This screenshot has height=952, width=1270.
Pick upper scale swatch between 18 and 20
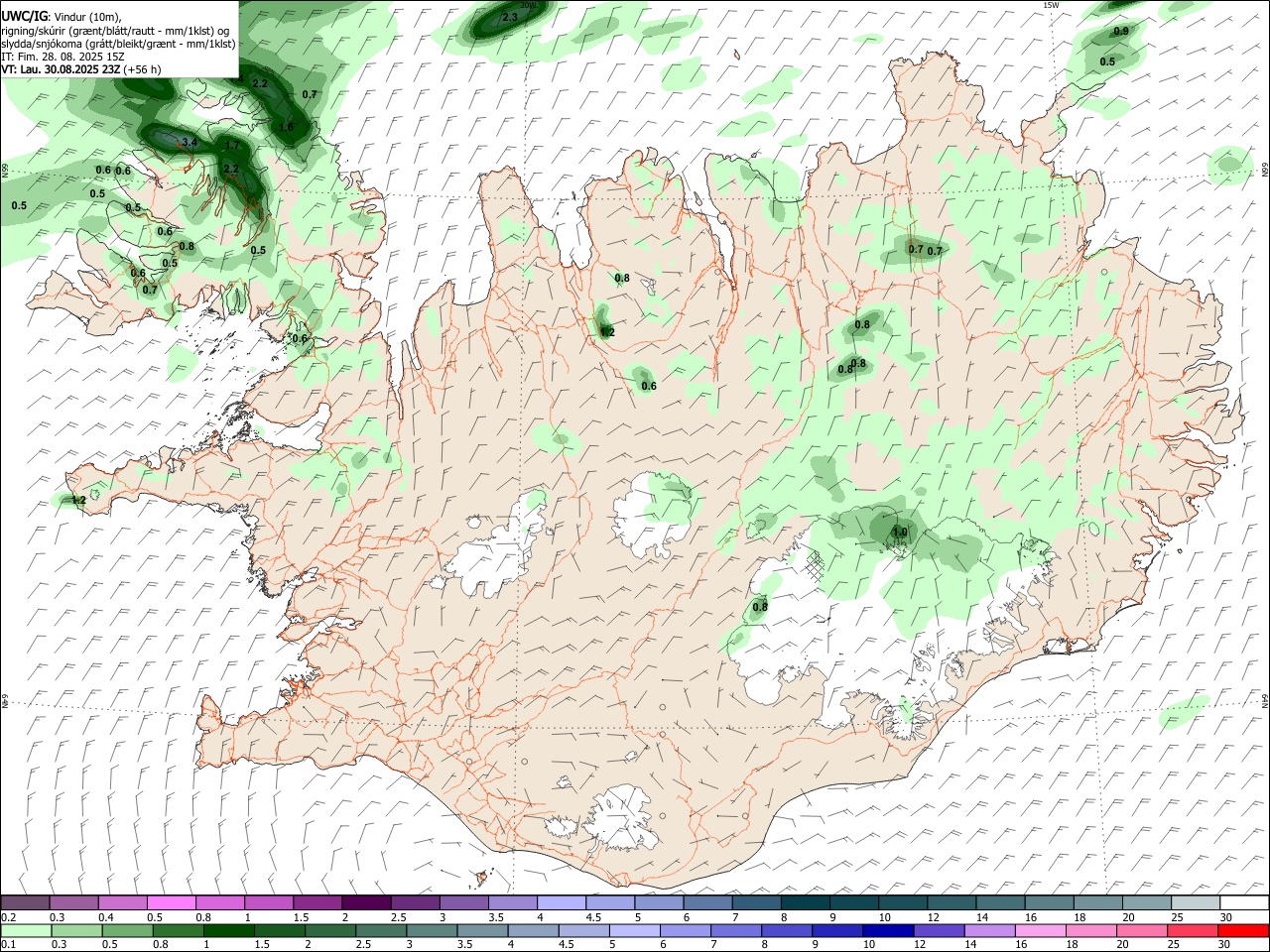click(x=1097, y=902)
